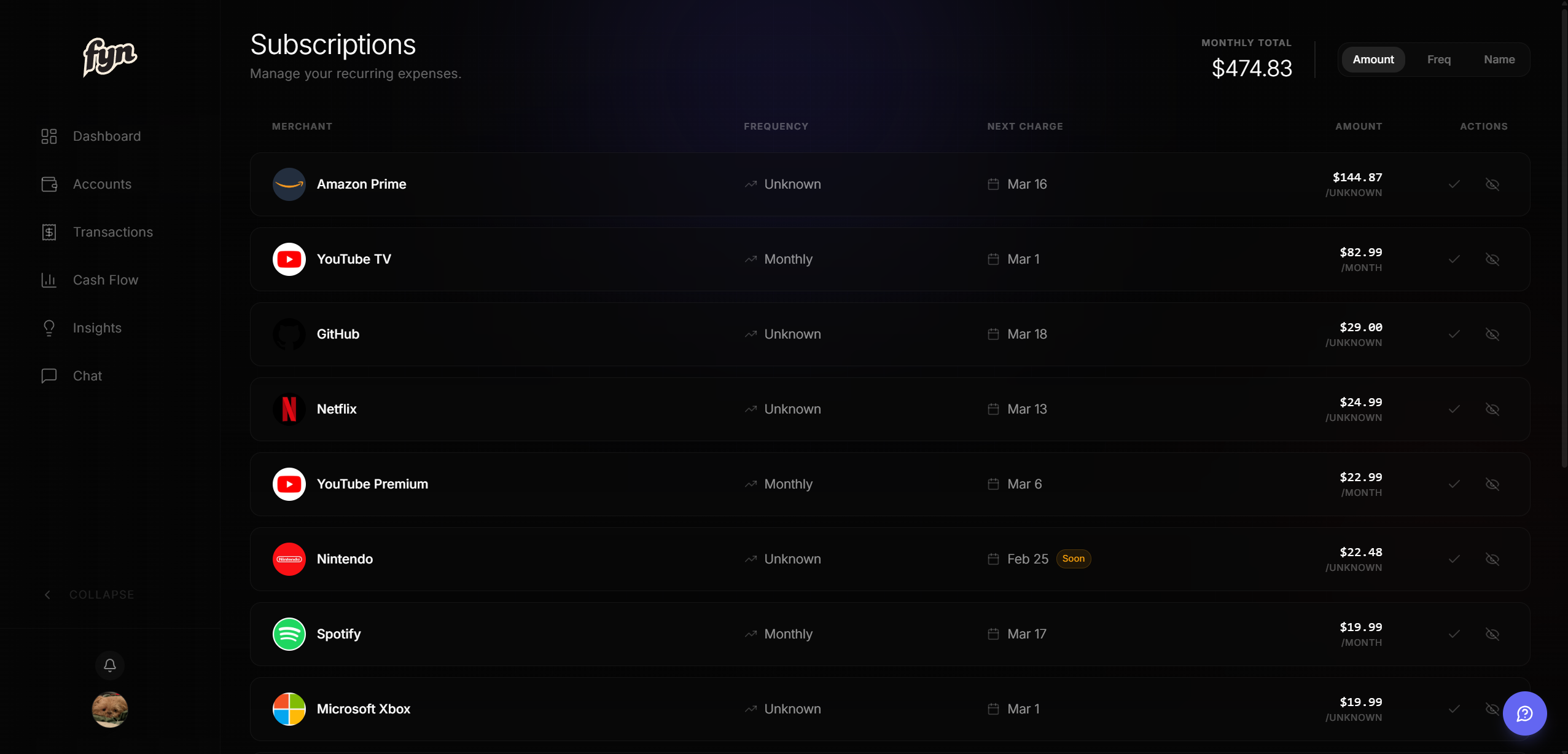Image resolution: width=1568 pixels, height=754 pixels.
Task: Confirm the Netflix subscription with its checkmark
Action: point(1454,409)
